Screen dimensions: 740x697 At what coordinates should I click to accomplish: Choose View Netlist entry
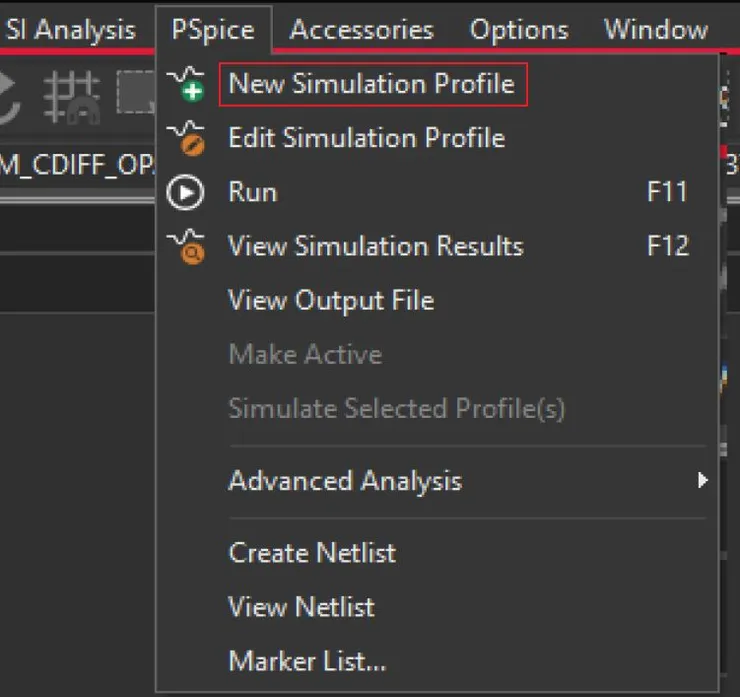point(301,607)
